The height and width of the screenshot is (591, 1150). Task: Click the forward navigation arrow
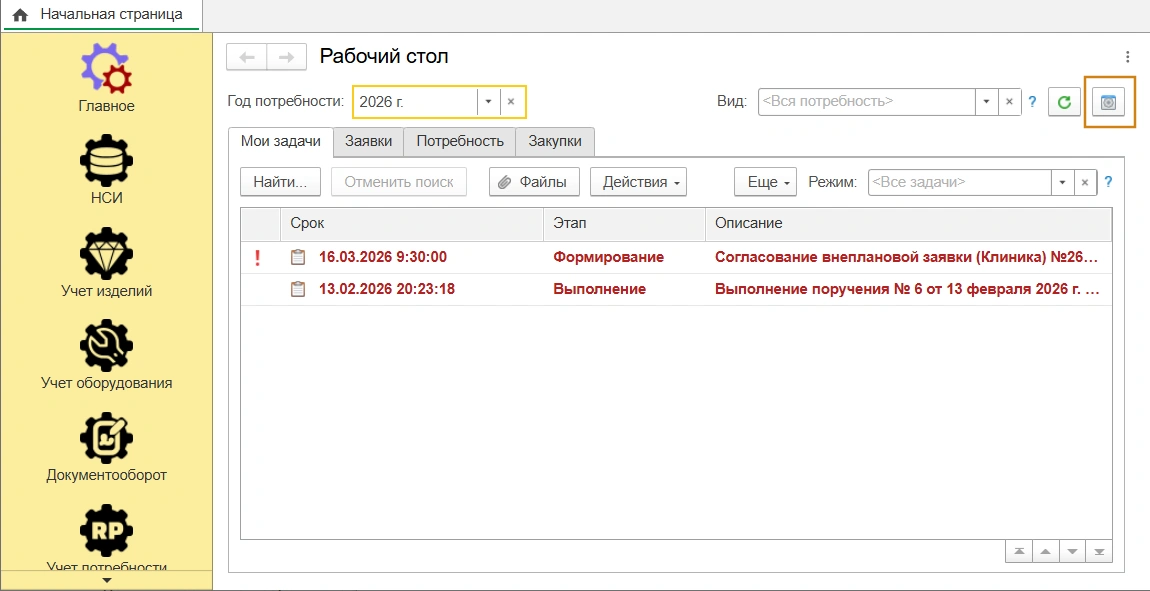tap(287, 56)
